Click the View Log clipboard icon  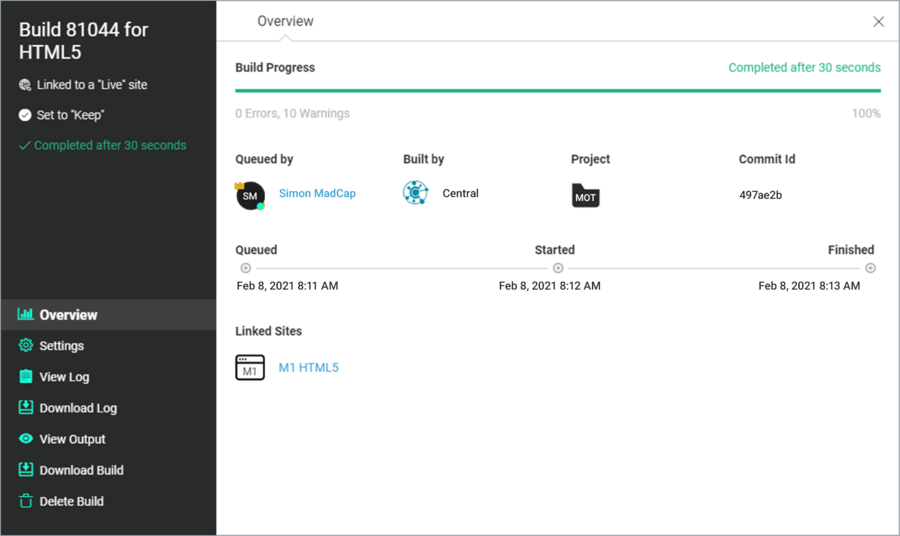[26, 376]
